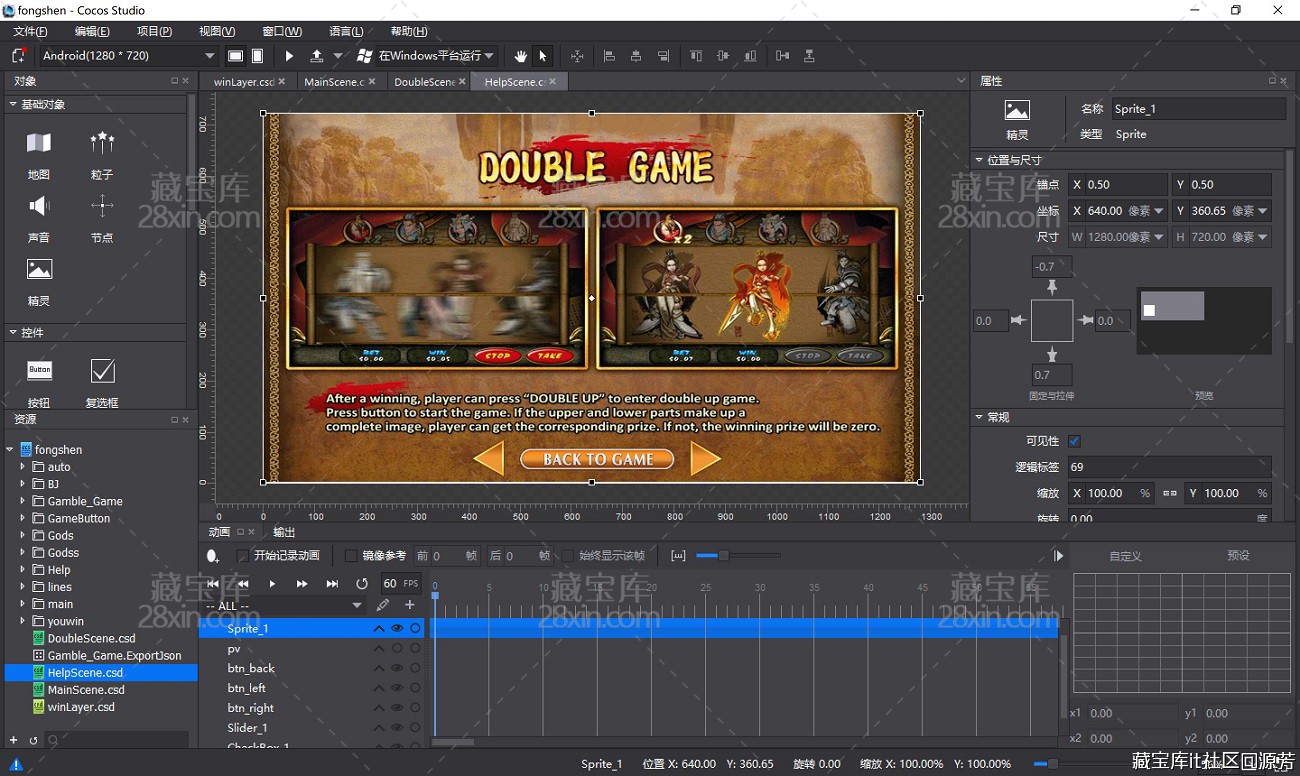Screen dimensions: 1300x776
Task: Pick the 精灵 sprite object
Action: pos(39,280)
